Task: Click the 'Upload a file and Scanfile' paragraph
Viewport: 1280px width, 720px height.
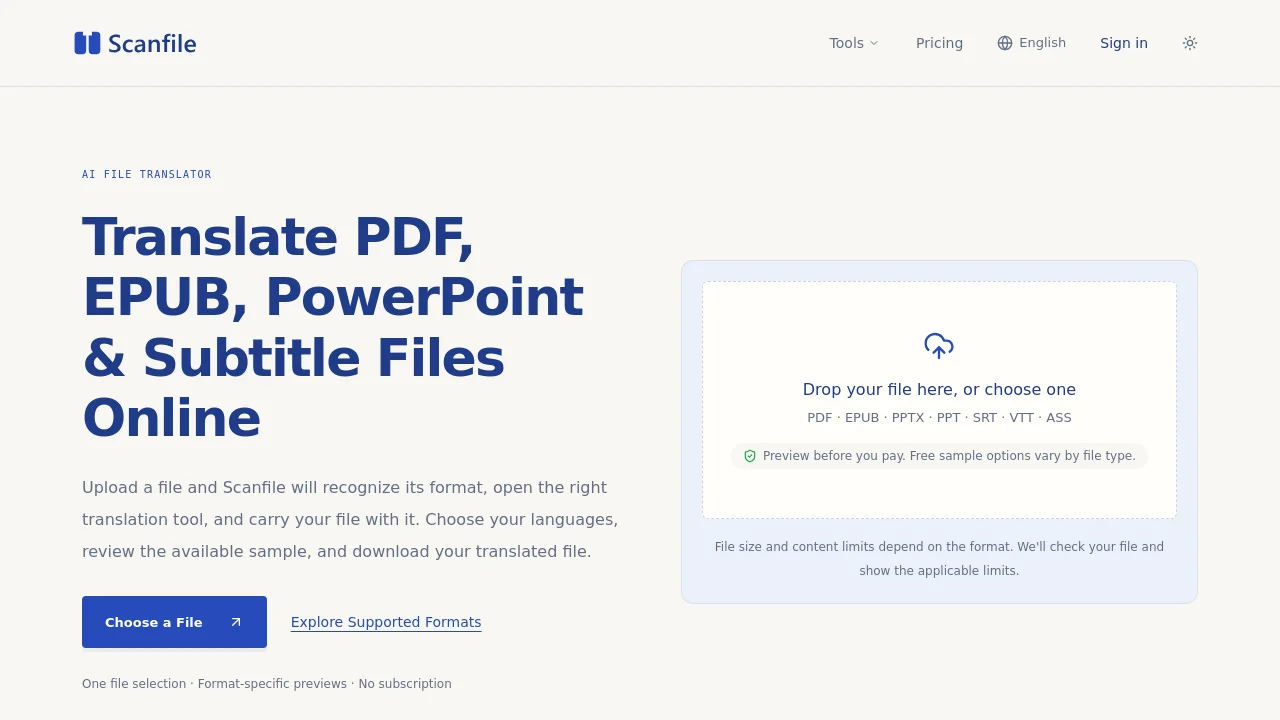Action: point(350,520)
